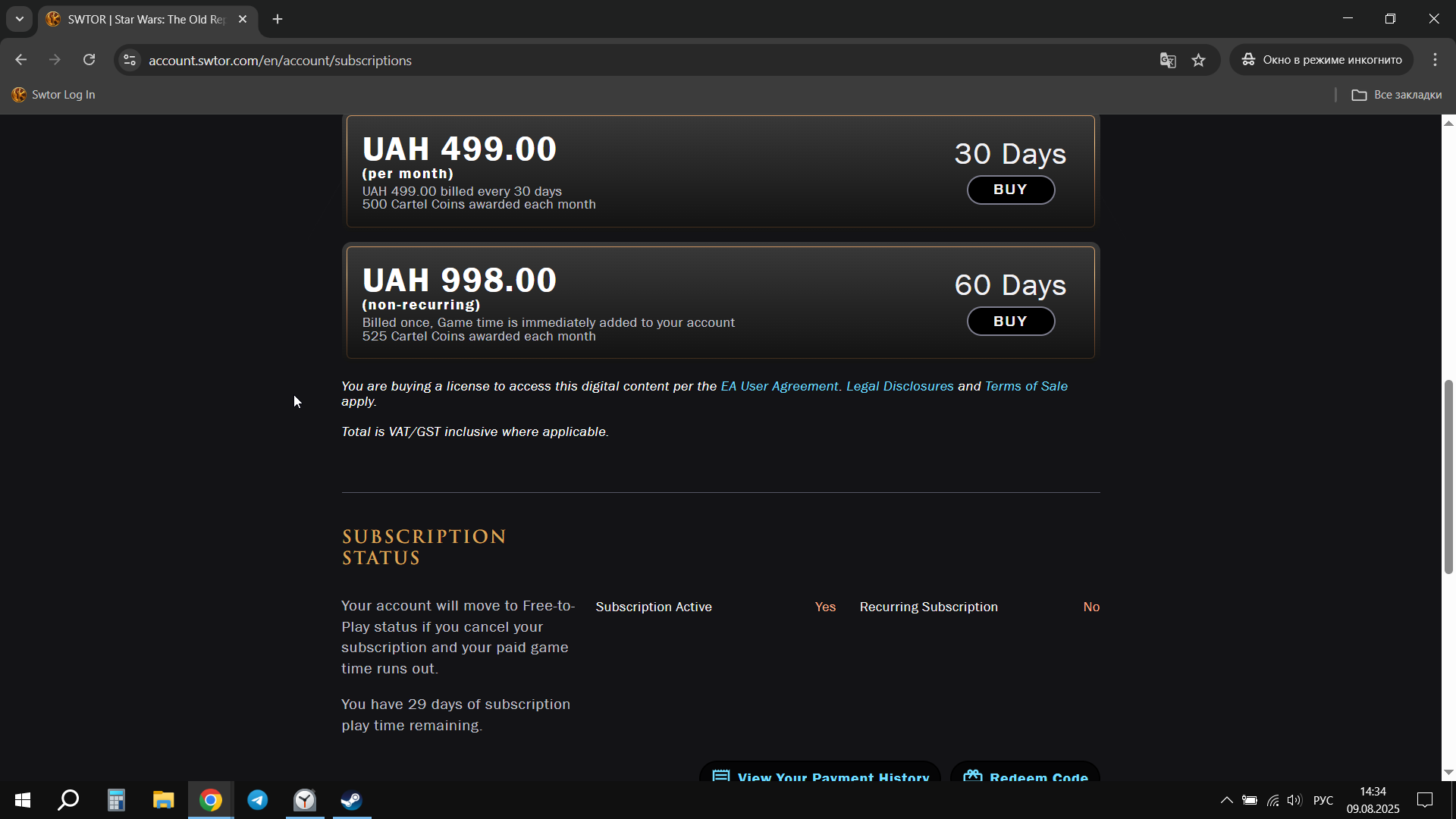Open the Windows Start menu
This screenshot has width=1456, height=819.
tap(23, 800)
